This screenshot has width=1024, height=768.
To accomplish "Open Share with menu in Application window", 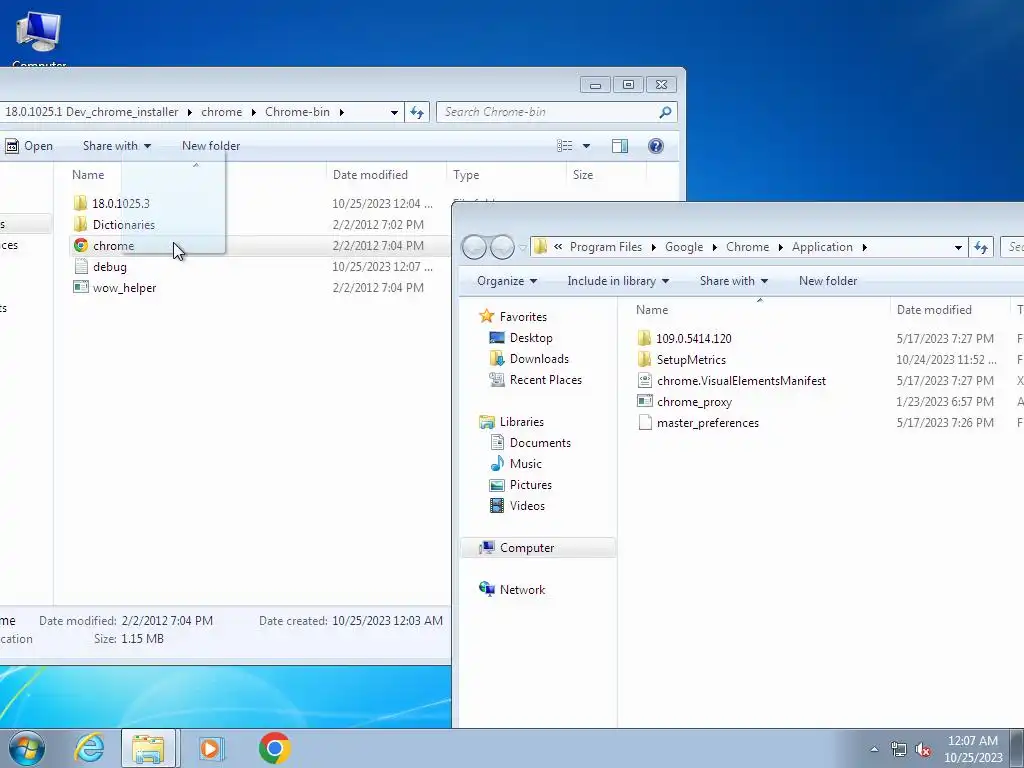I will click(x=733, y=281).
